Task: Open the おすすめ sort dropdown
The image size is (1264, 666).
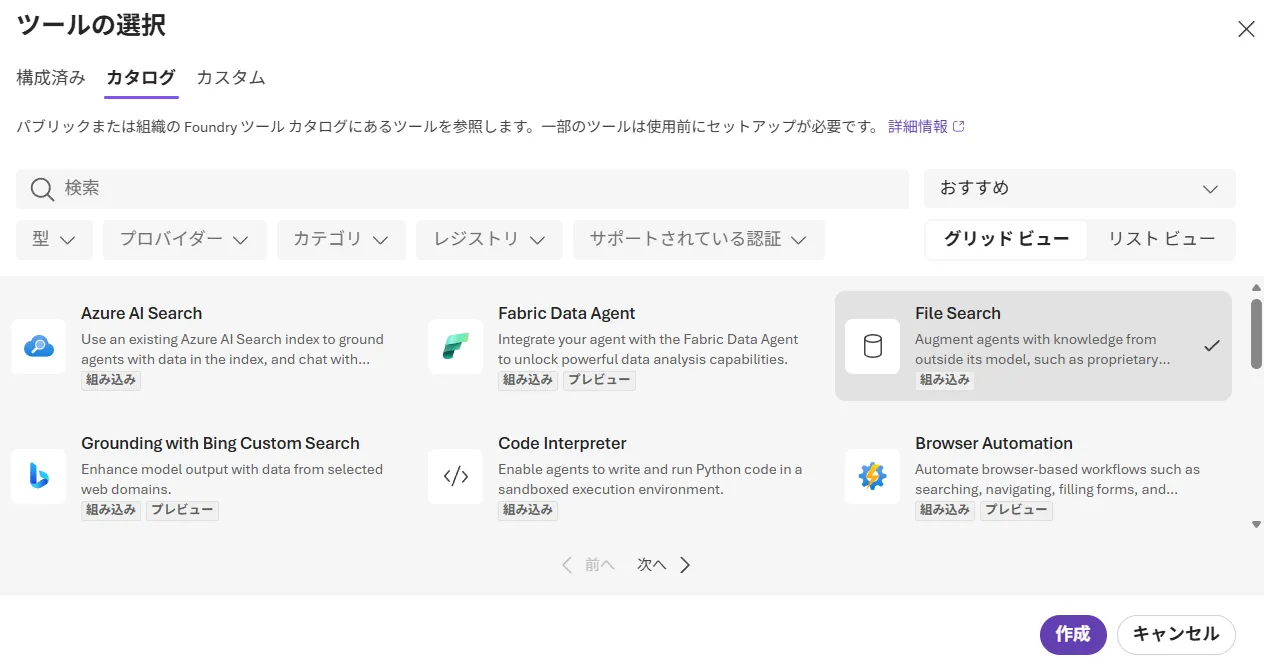Action: [1080, 188]
